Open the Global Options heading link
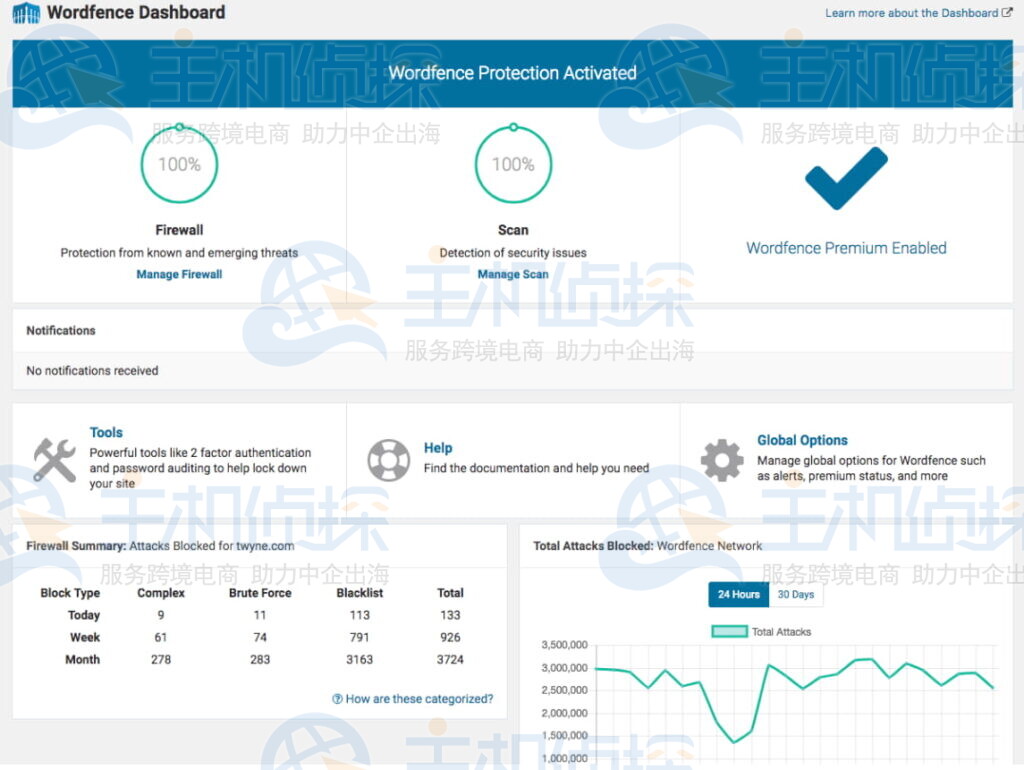 click(802, 440)
